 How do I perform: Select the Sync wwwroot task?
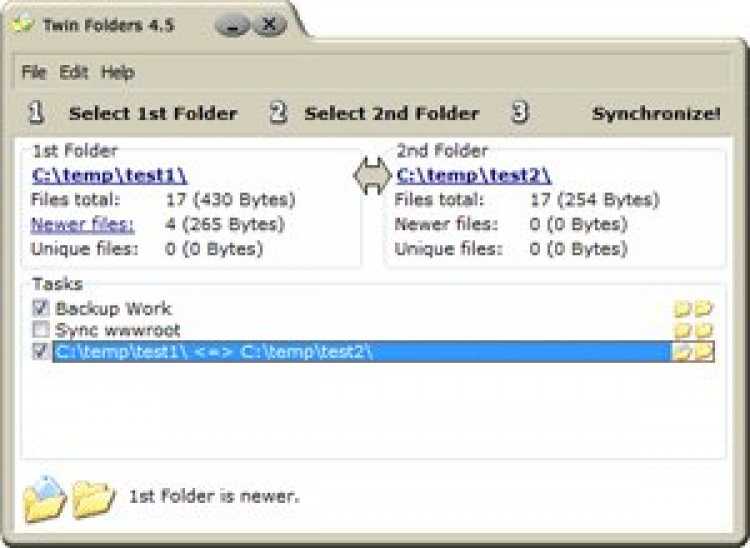tap(118, 330)
